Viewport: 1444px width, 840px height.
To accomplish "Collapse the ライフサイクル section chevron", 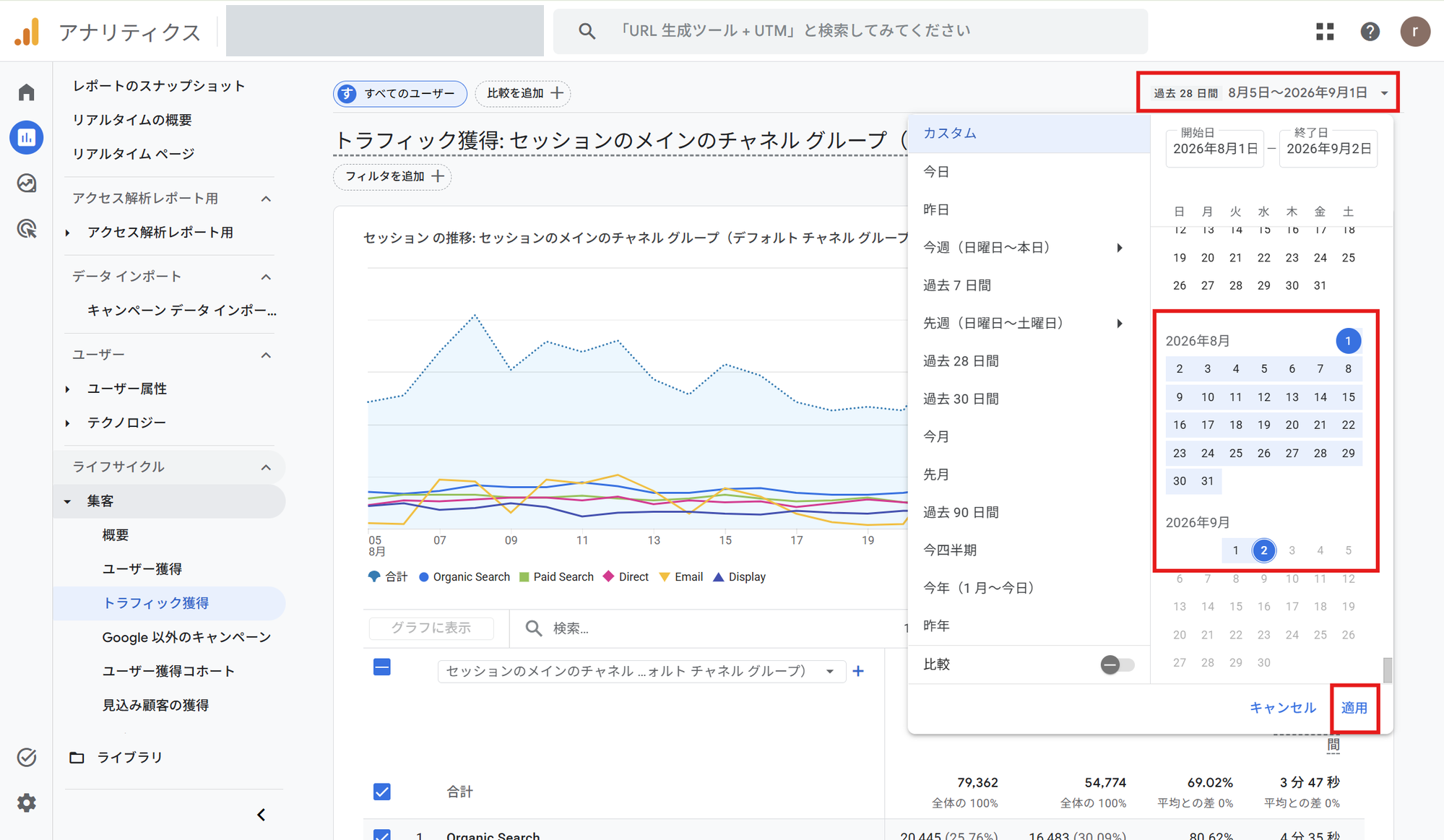I will tap(266, 467).
